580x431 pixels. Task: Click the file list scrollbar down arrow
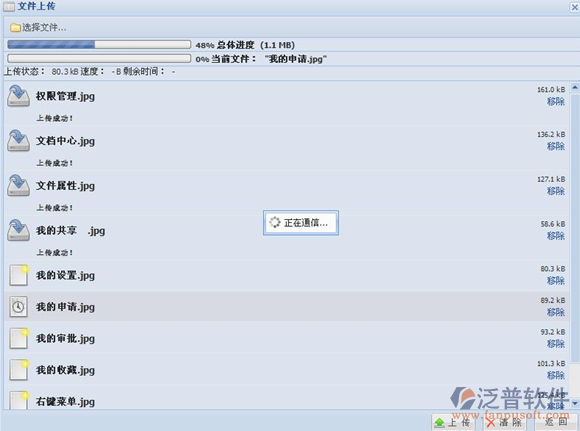pyautogui.click(x=575, y=403)
